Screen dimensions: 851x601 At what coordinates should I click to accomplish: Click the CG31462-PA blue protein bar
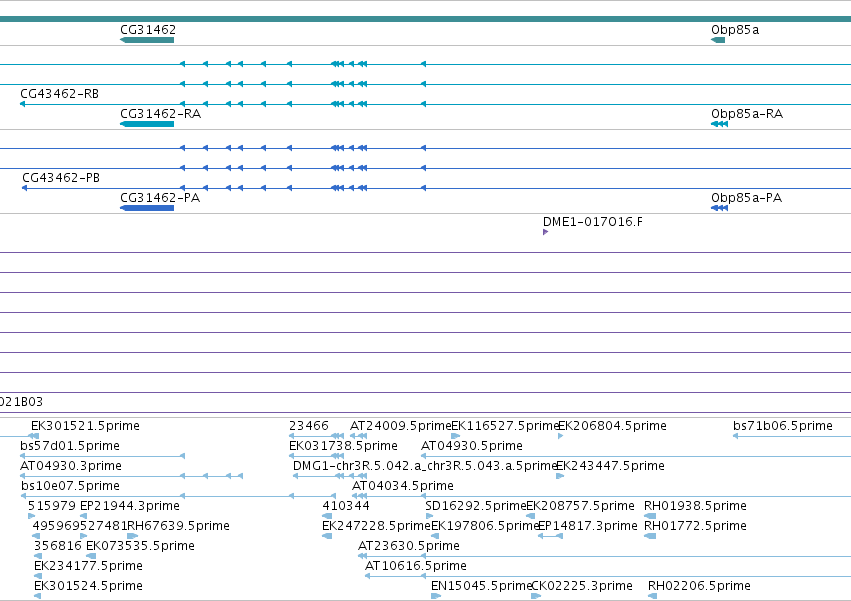147,208
